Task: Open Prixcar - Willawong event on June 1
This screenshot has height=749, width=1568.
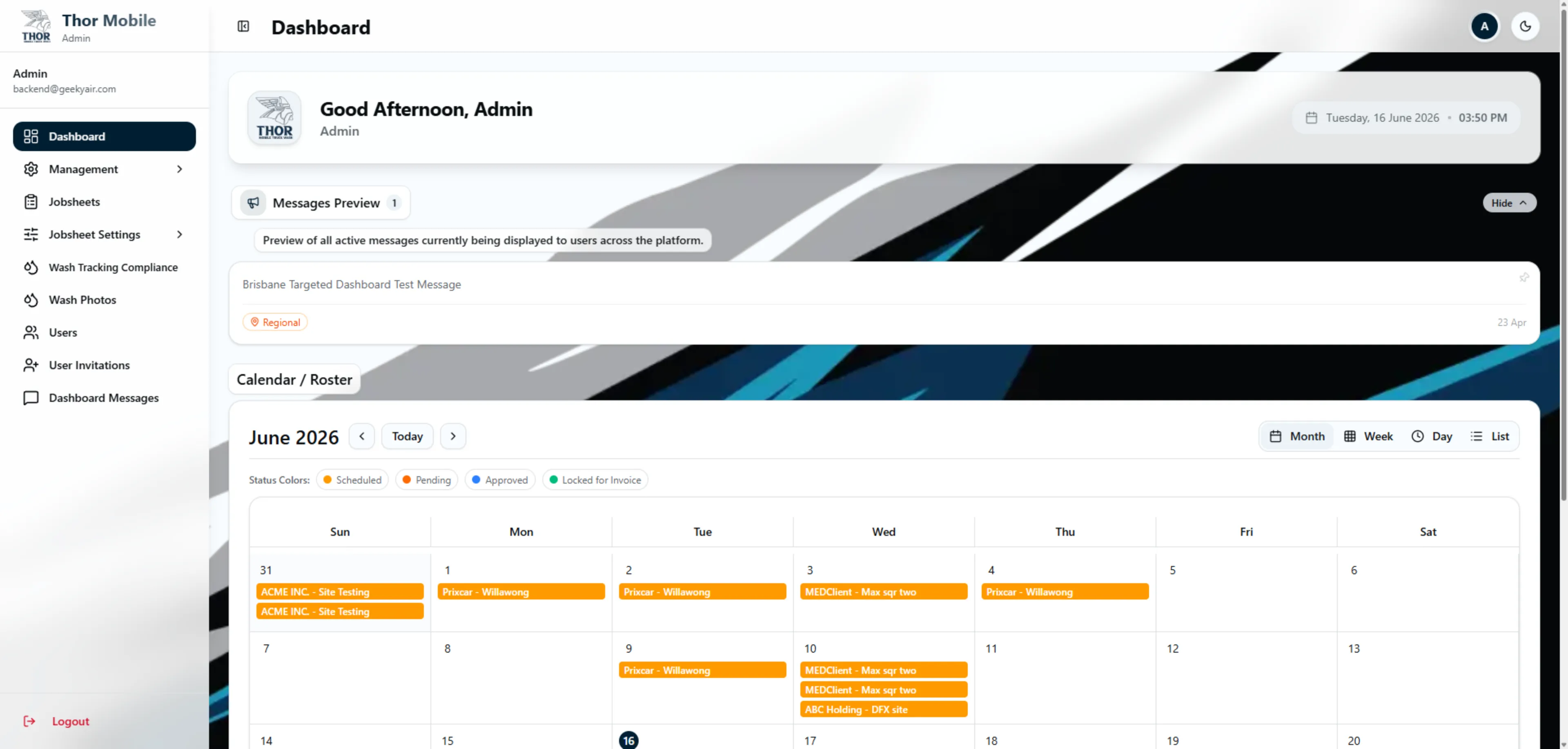Action: [x=521, y=592]
